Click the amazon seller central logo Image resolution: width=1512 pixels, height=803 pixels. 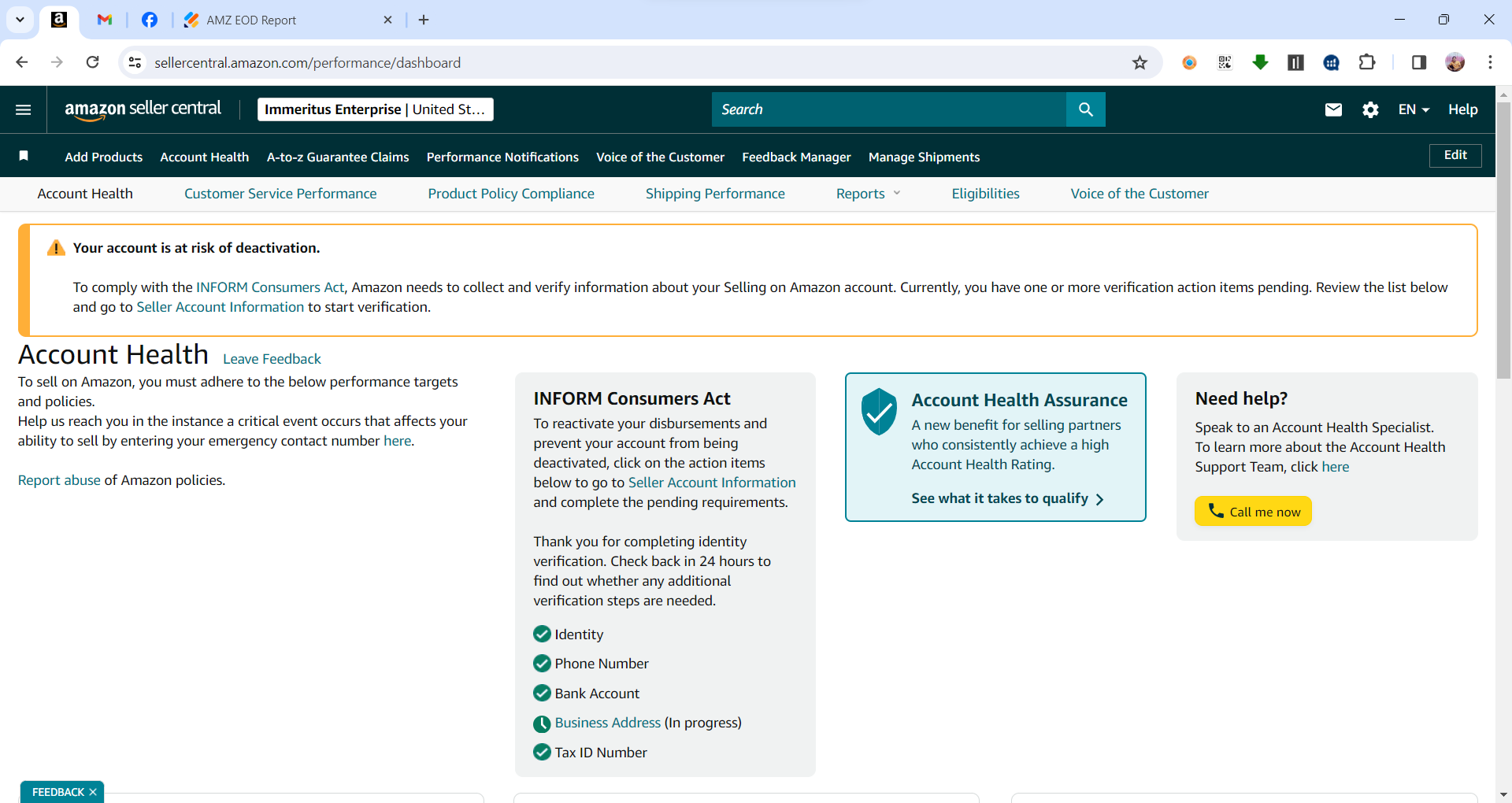[x=143, y=109]
